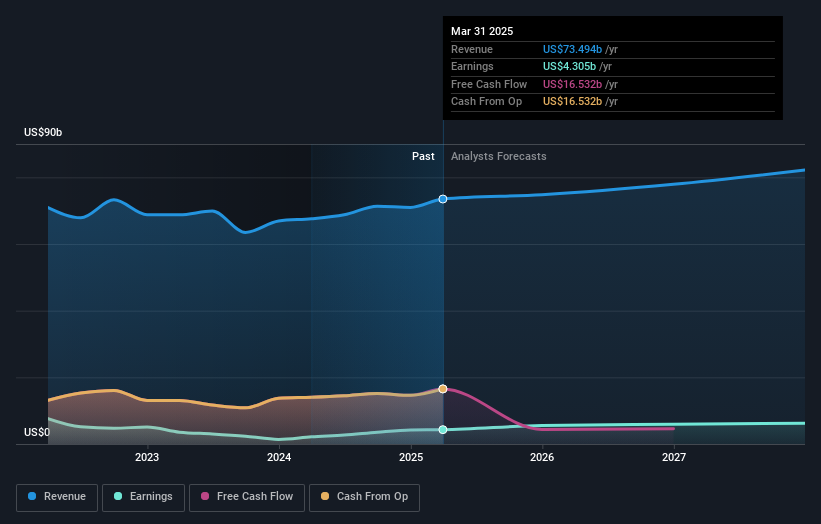
Task: Toggle the Earnings legend button
Action: click(143, 497)
